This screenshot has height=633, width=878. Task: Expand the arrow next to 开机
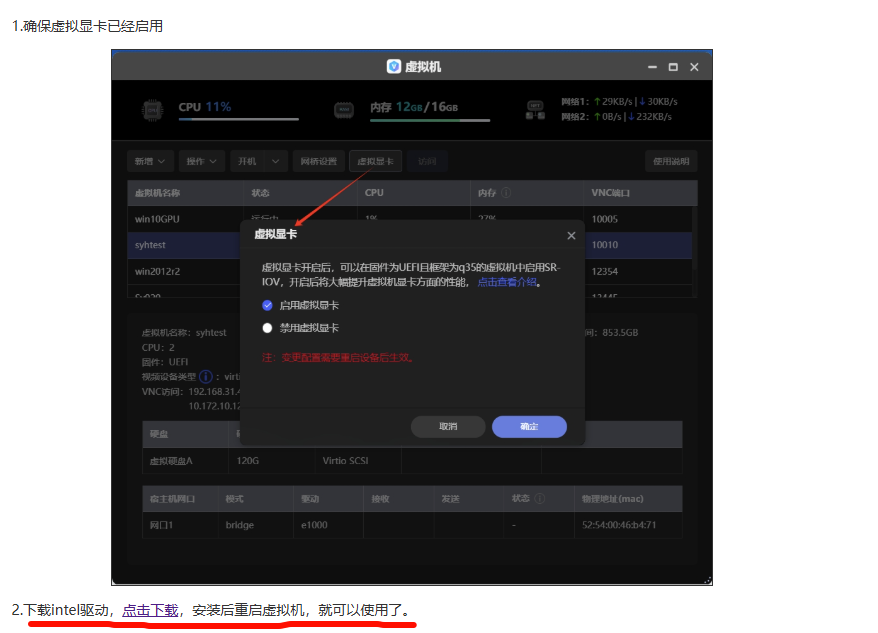tap(275, 161)
